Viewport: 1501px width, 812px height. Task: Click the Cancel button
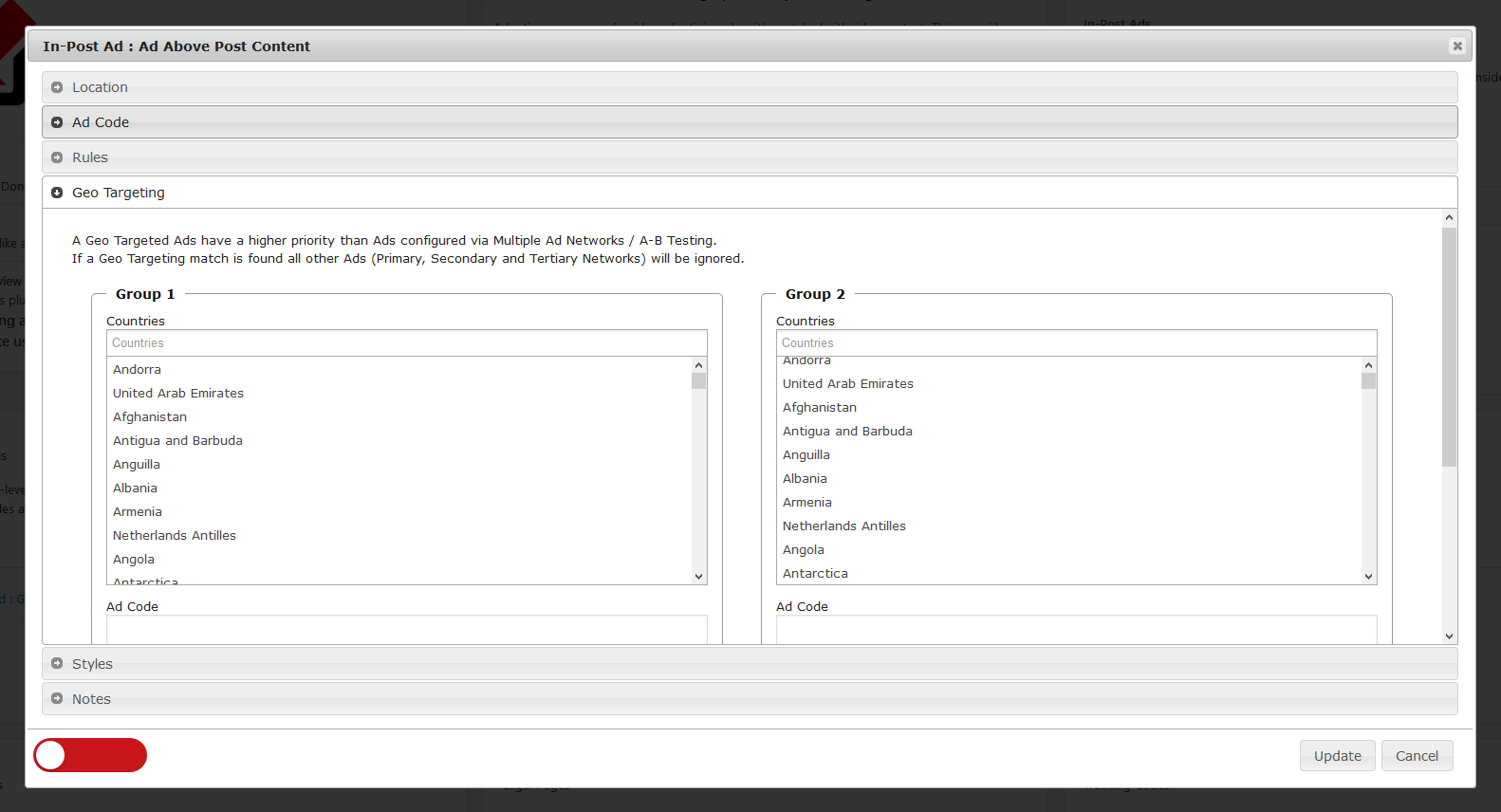click(x=1417, y=756)
